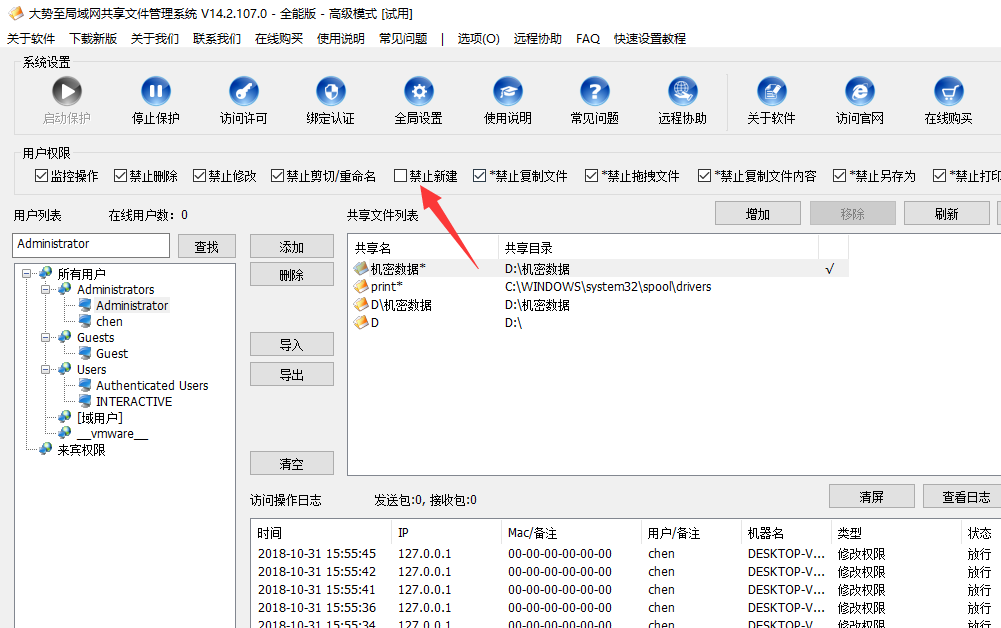
Task: Click the 绑定认证 shield icon
Action: pos(330,93)
